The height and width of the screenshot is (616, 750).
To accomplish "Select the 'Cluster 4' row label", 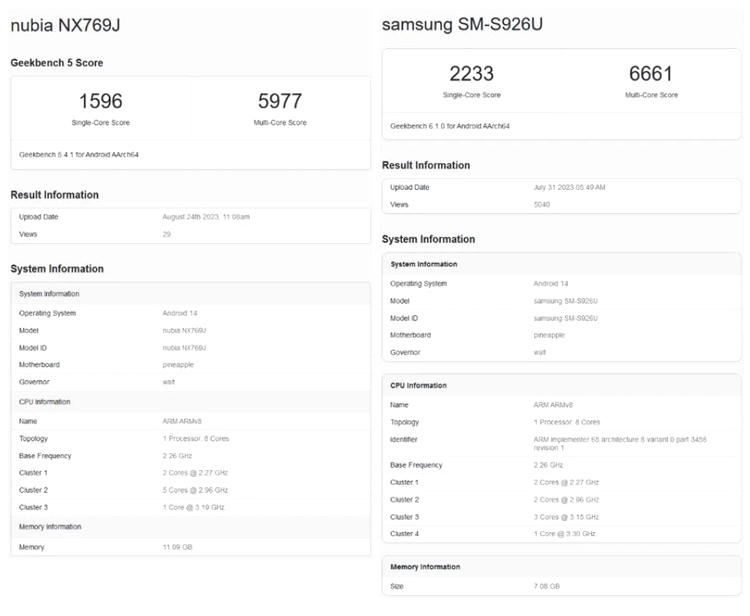I will [x=405, y=533].
